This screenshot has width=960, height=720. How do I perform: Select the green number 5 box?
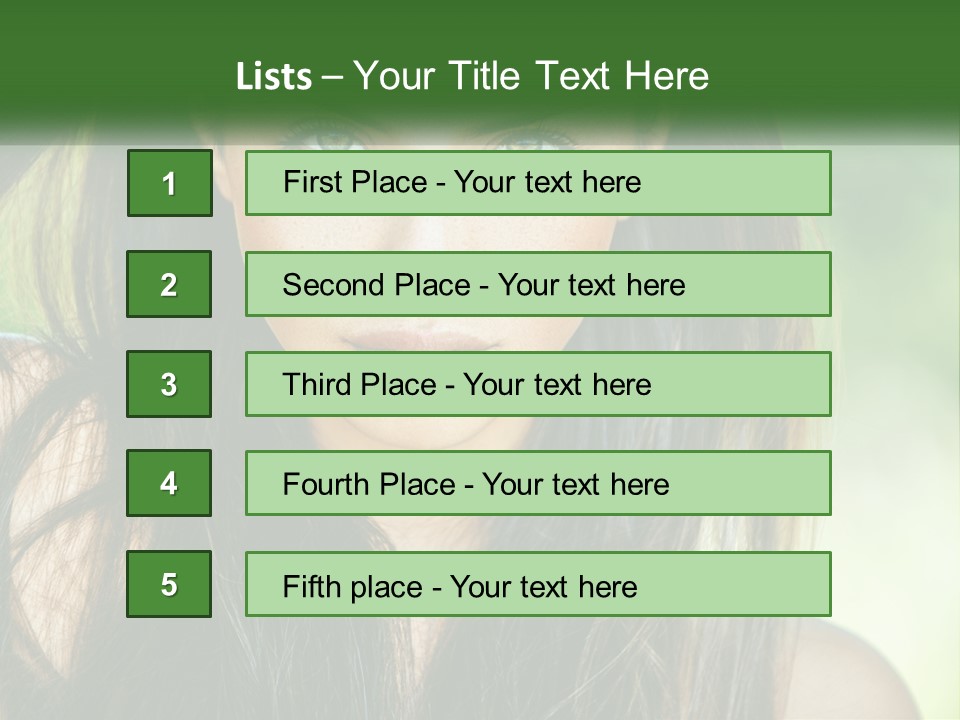pyautogui.click(x=169, y=584)
